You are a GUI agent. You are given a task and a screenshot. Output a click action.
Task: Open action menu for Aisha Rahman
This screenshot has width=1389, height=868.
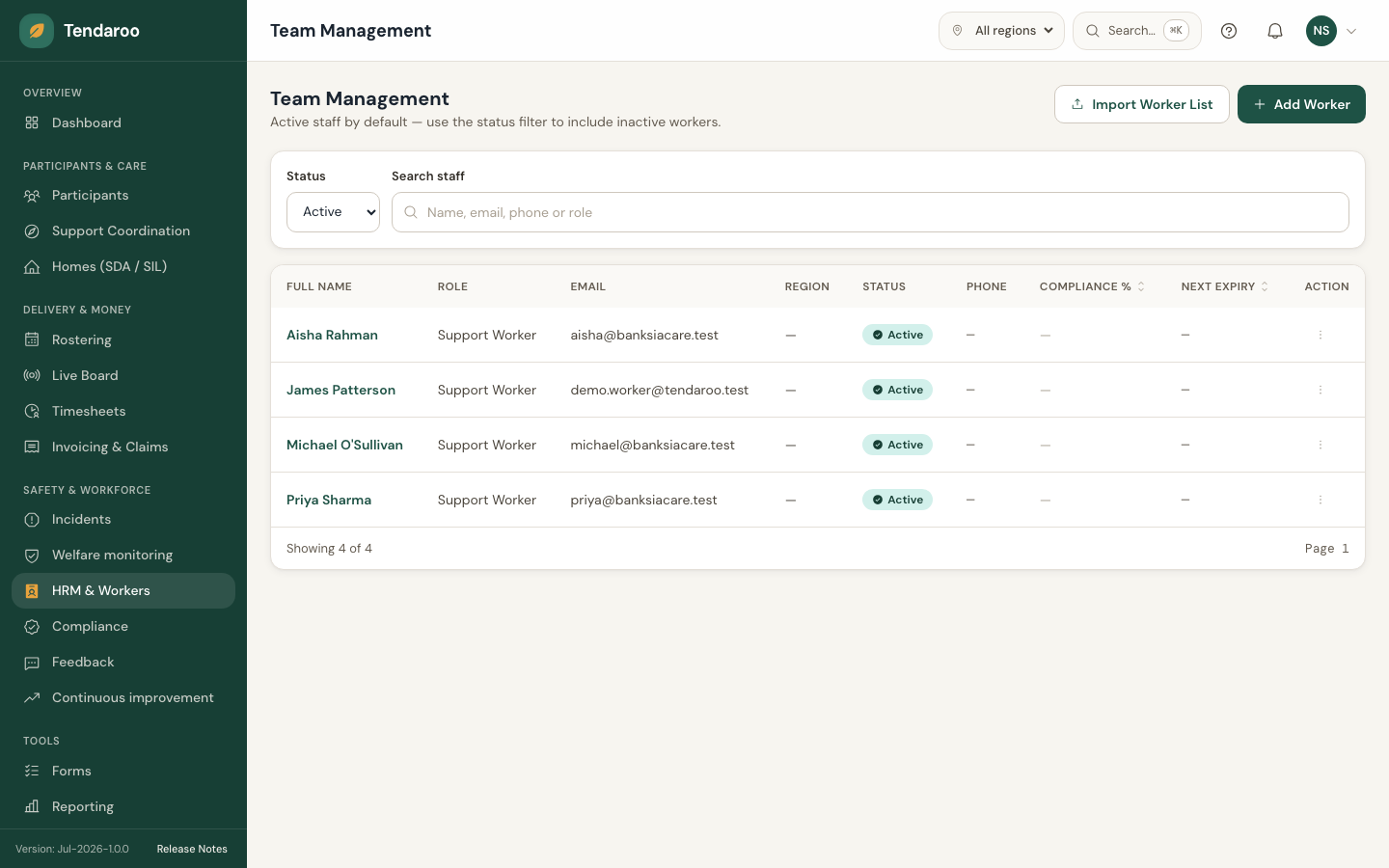pos(1321,335)
